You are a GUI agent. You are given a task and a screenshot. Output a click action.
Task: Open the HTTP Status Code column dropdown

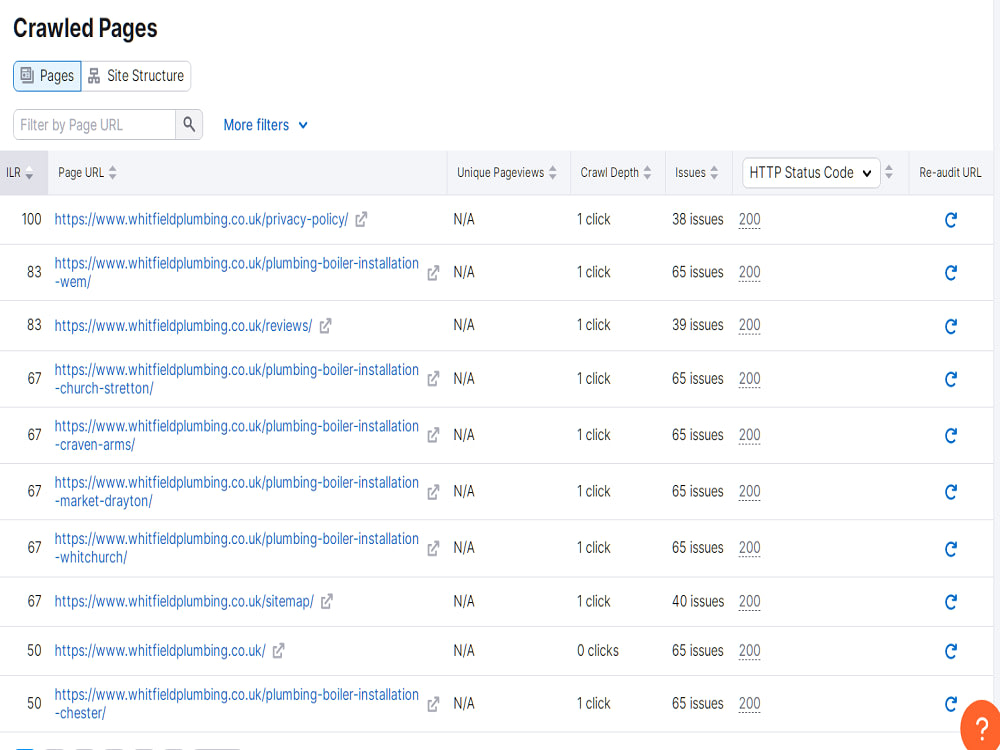tap(811, 173)
